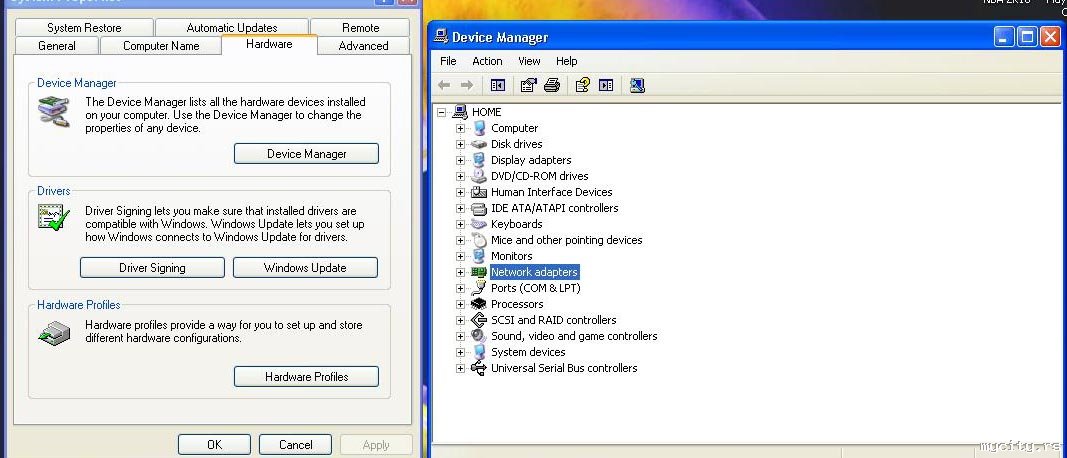The height and width of the screenshot is (458, 1067).
Task: Expand the Network adapters node
Action: coord(461,272)
